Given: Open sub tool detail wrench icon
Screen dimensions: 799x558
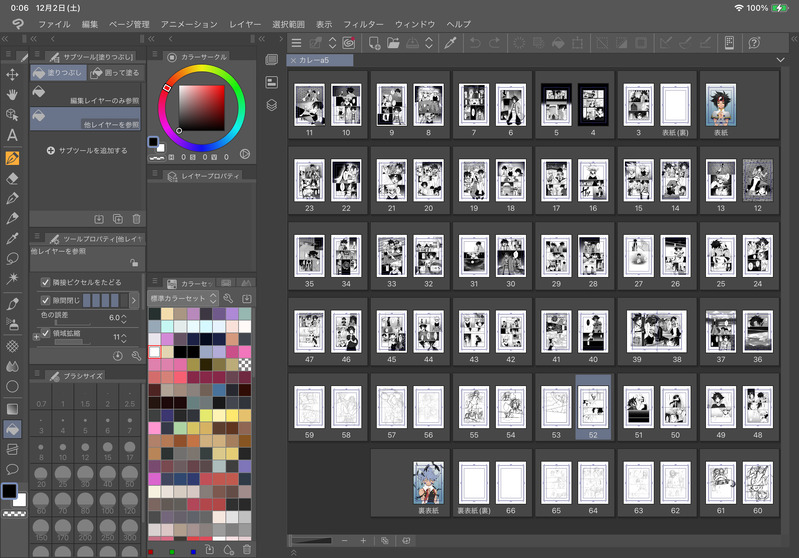Looking at the screenshot, I should [x=136, y=356].
